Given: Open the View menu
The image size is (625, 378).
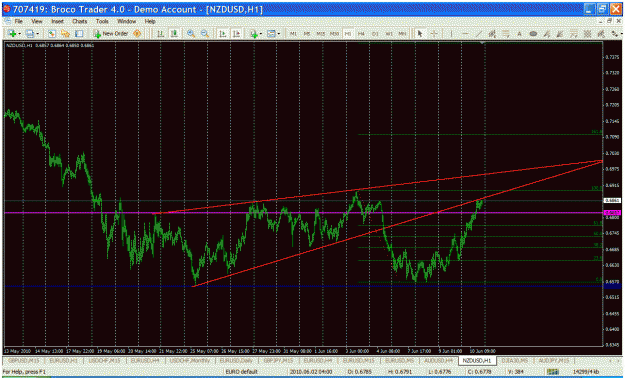Looking at the screenshot, I should (x=37, y=22).
